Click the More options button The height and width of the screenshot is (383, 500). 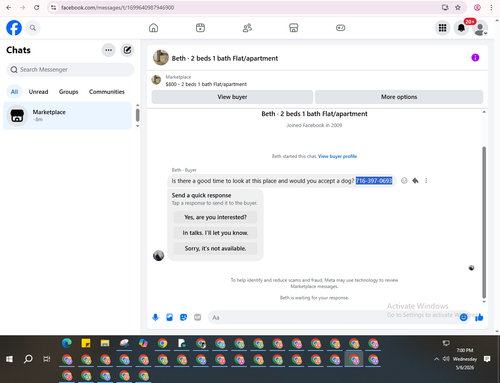tap(399, 97)
